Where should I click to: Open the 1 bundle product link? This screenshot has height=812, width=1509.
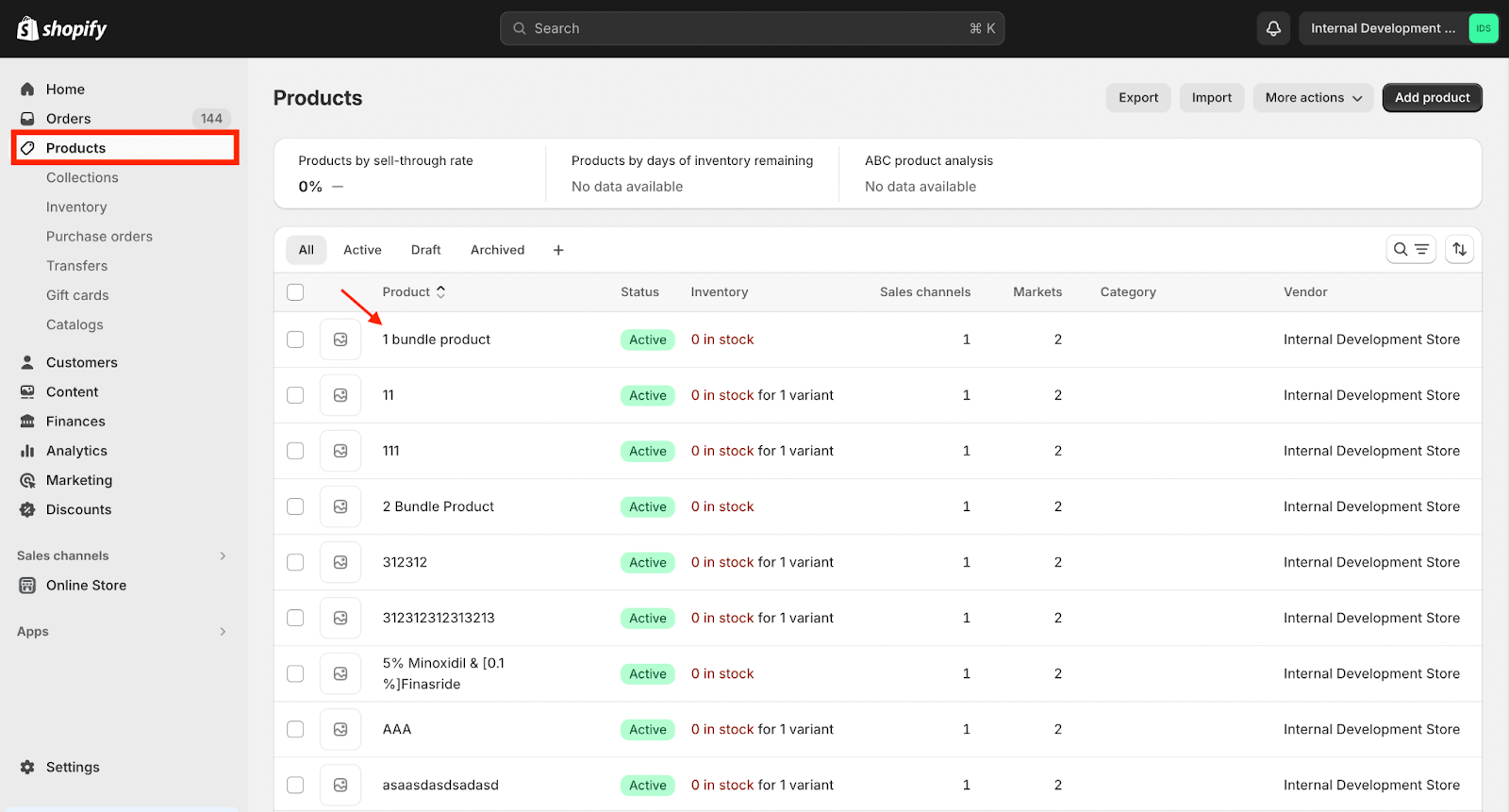click(x=437, y=340)
